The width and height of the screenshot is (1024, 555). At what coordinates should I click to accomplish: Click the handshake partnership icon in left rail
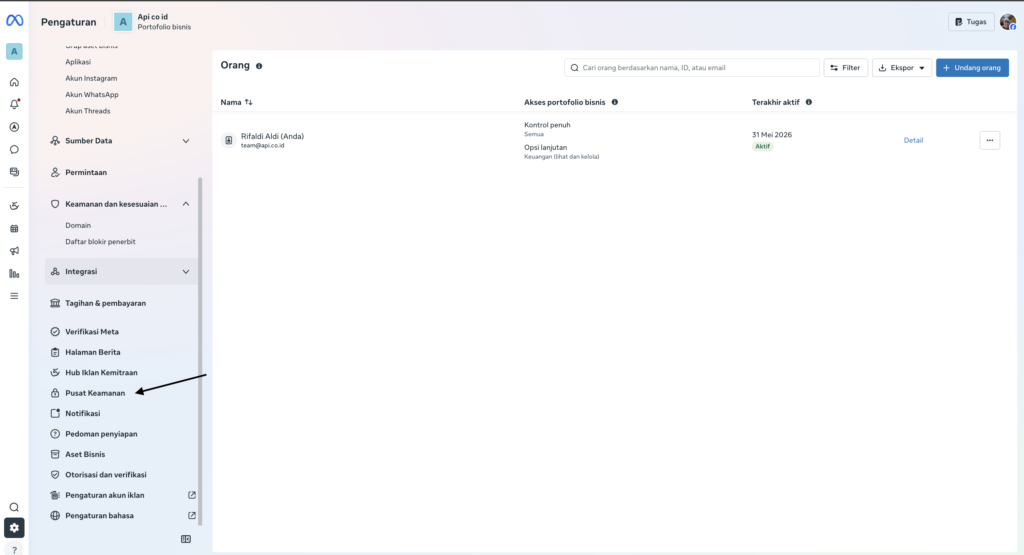pos(14,206)
